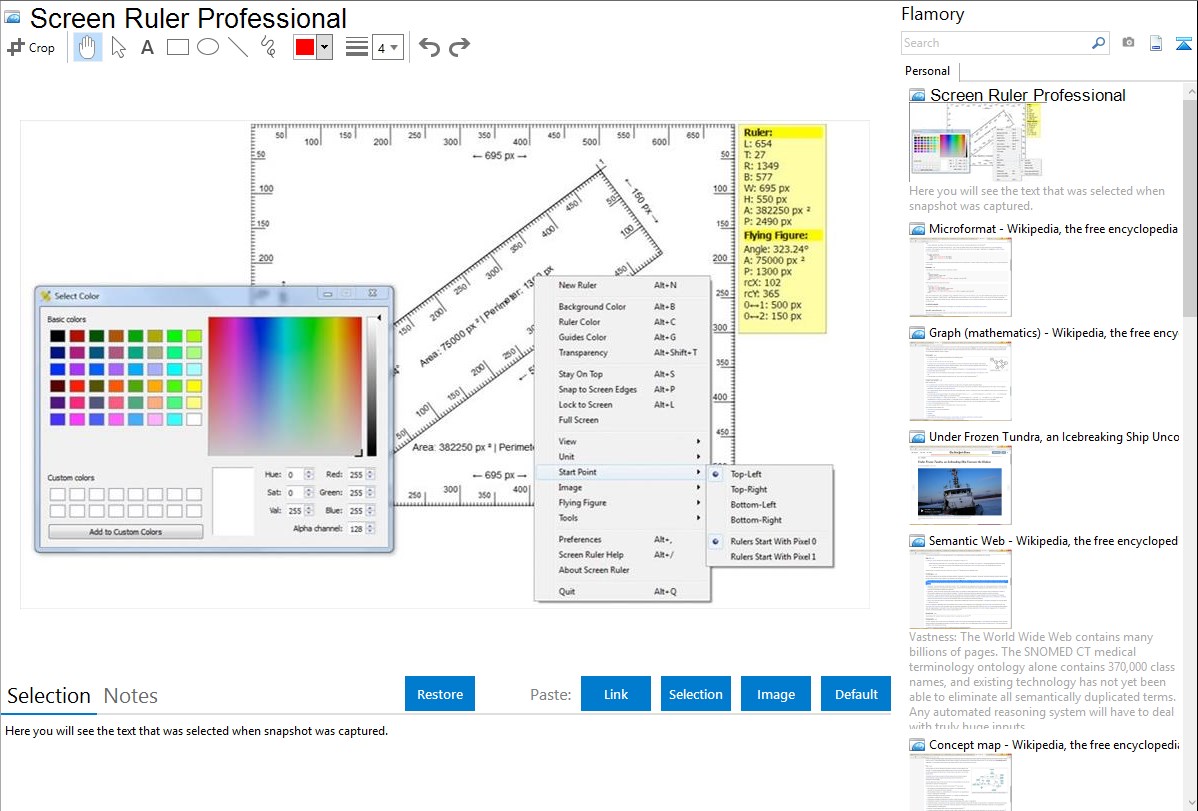Click the Restore button
Viewport: 1198px width, 811px height.
(440, 694)
